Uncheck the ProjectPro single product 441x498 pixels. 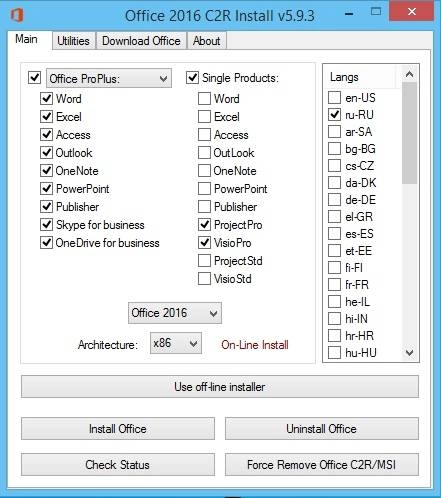pyautogui.click(x=204, y=224)
